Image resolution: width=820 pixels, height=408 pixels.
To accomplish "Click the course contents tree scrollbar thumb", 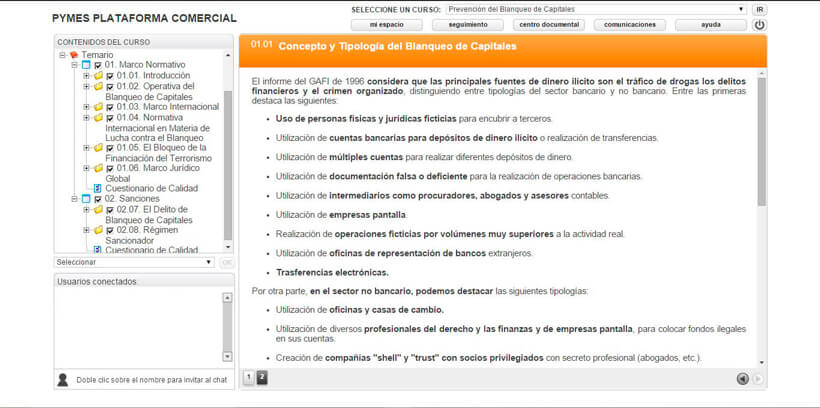I will pos(227,165).
